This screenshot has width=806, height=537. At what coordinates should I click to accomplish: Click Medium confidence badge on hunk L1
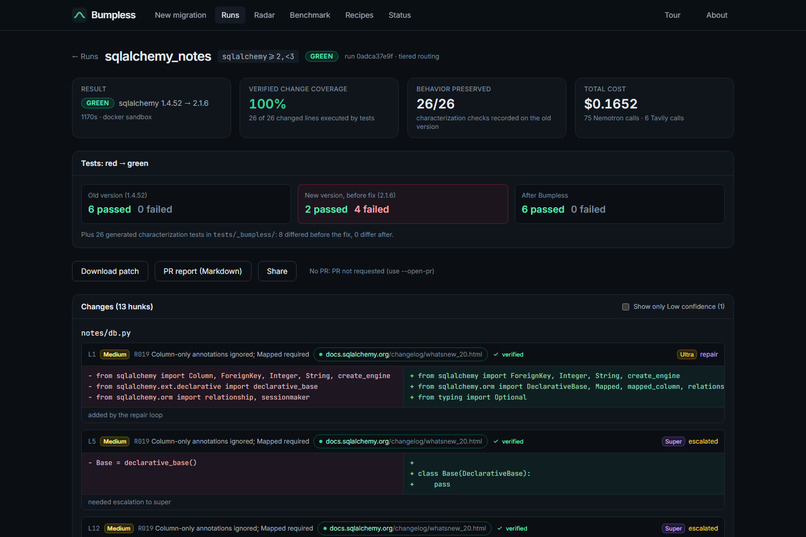coord(115,355)
